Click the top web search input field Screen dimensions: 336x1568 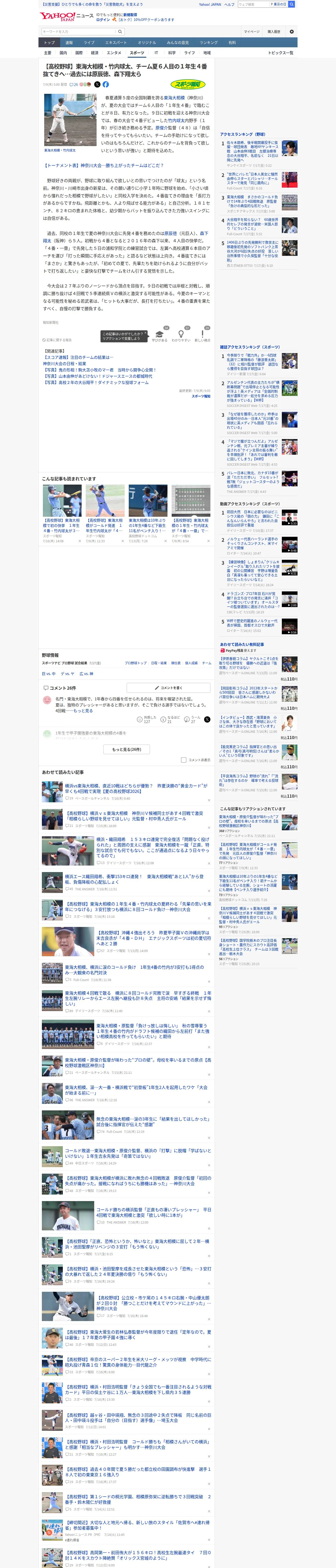(x=254, y=4)
